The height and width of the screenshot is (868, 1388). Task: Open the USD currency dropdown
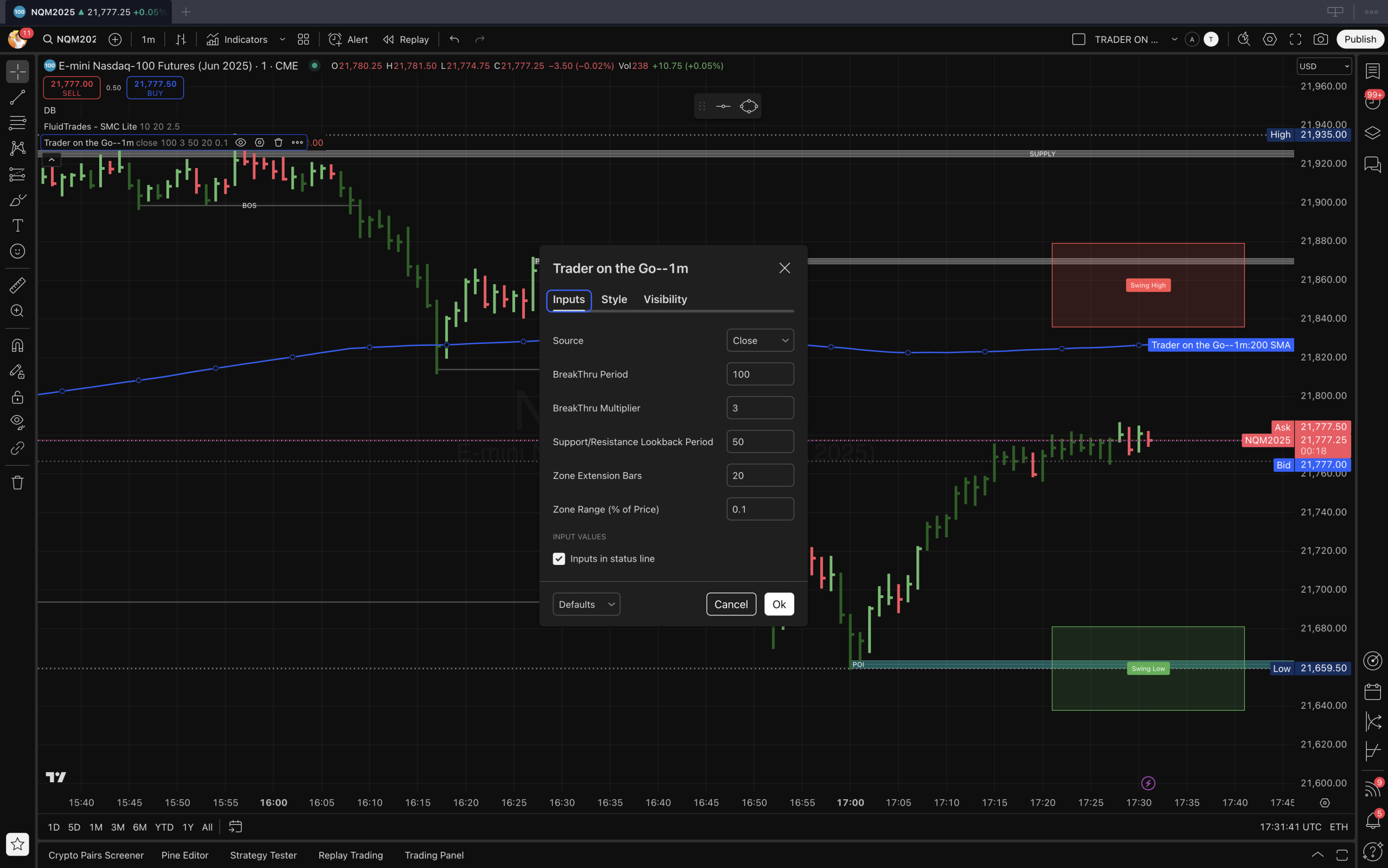pos(1323,66)
